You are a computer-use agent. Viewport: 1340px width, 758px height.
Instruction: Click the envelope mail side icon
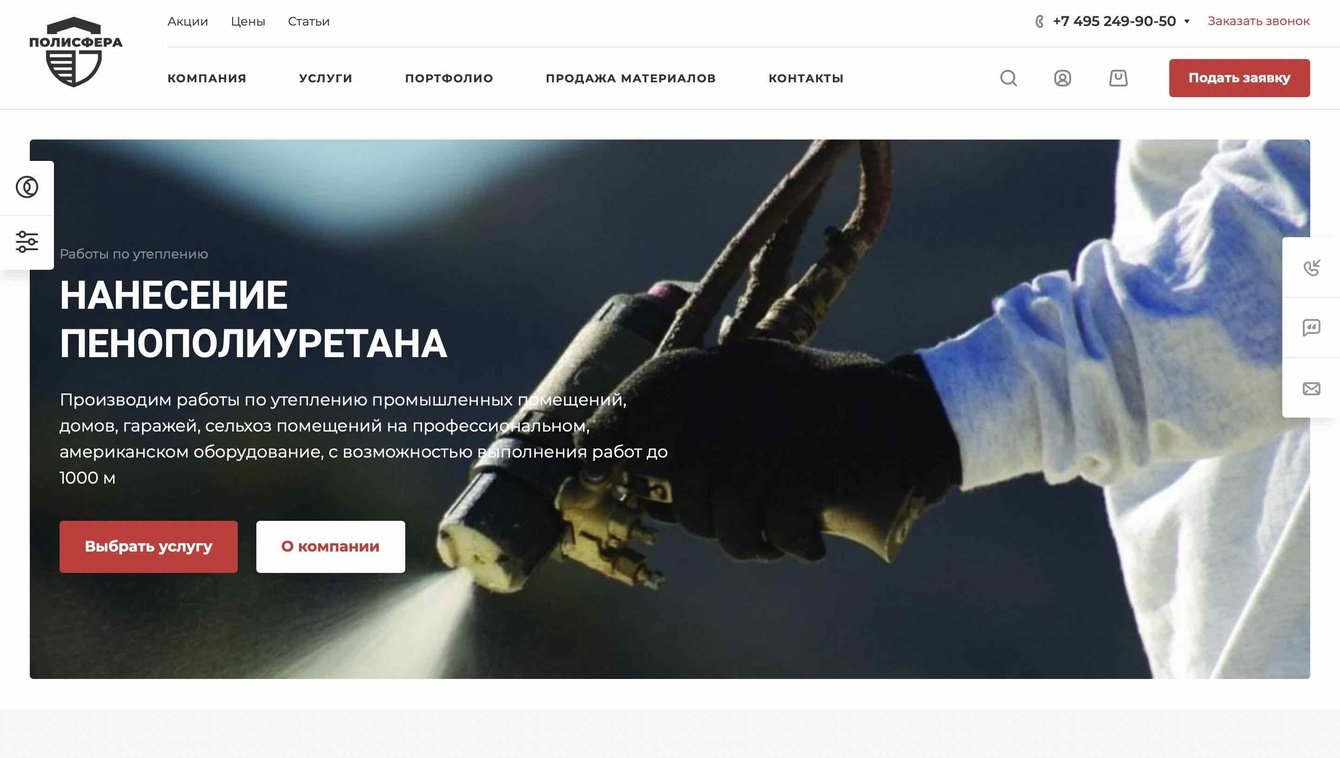pyautogui.click(x=1311, y=388)
